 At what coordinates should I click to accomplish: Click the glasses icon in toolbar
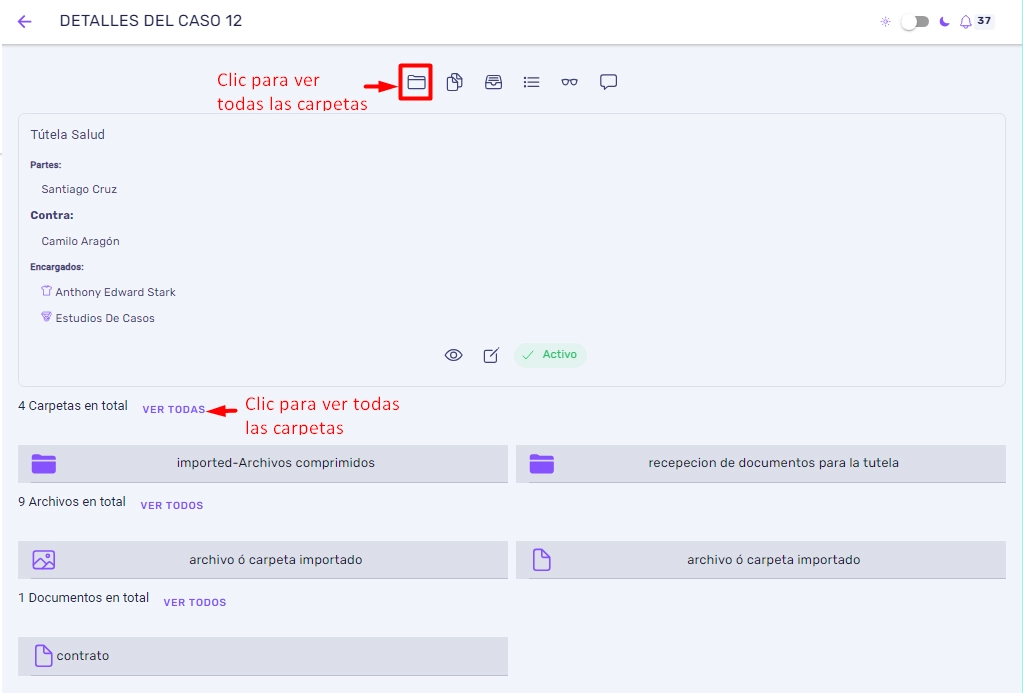pyautogui.click(x=570, y=82)
